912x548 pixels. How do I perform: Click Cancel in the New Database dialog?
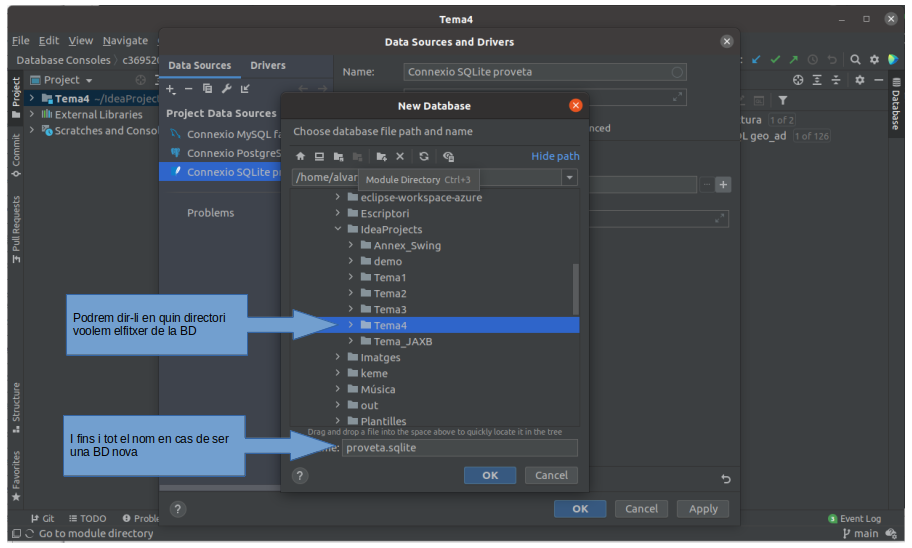(x=551, y=475)
